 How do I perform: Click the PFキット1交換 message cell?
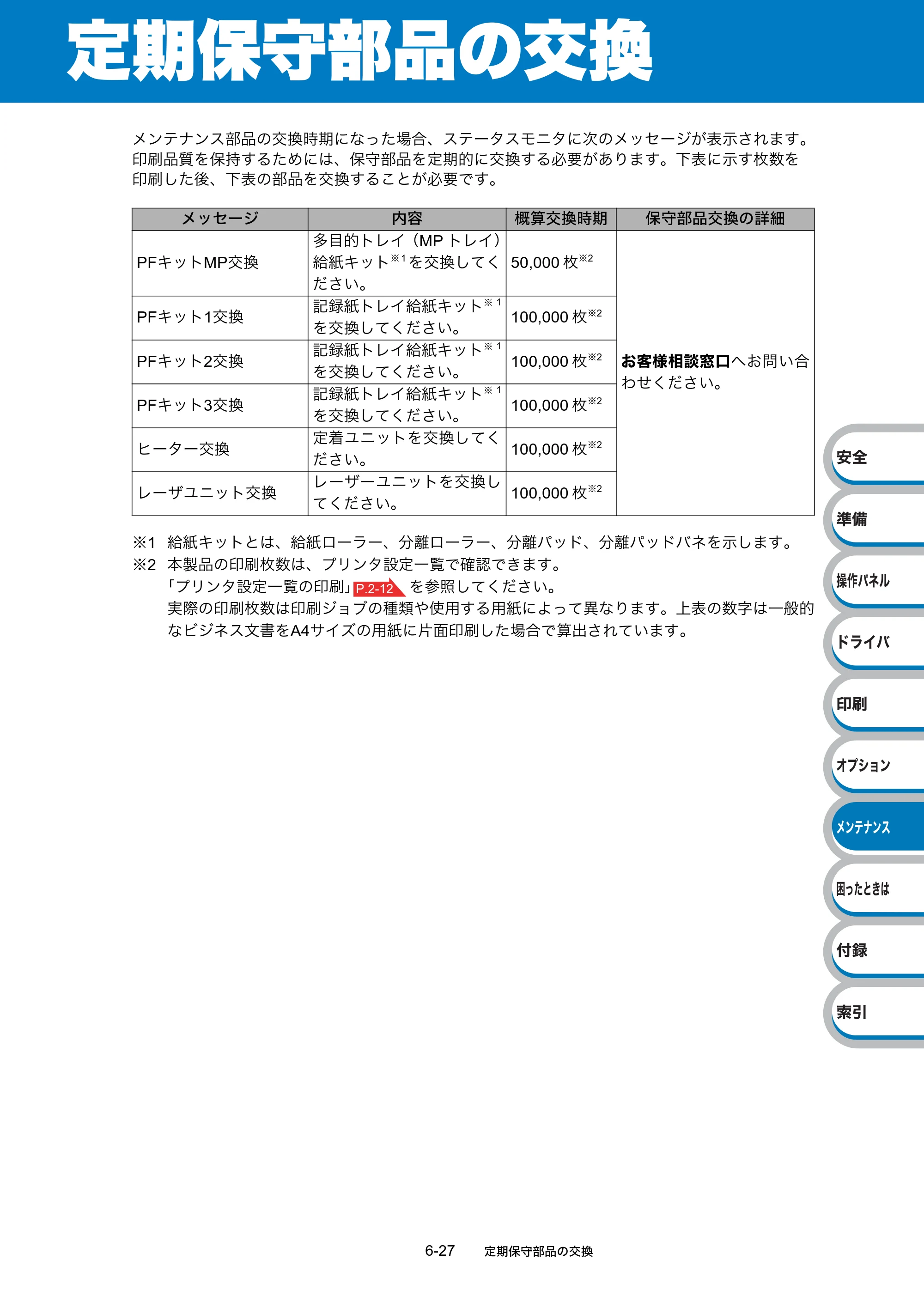point(220,317)
